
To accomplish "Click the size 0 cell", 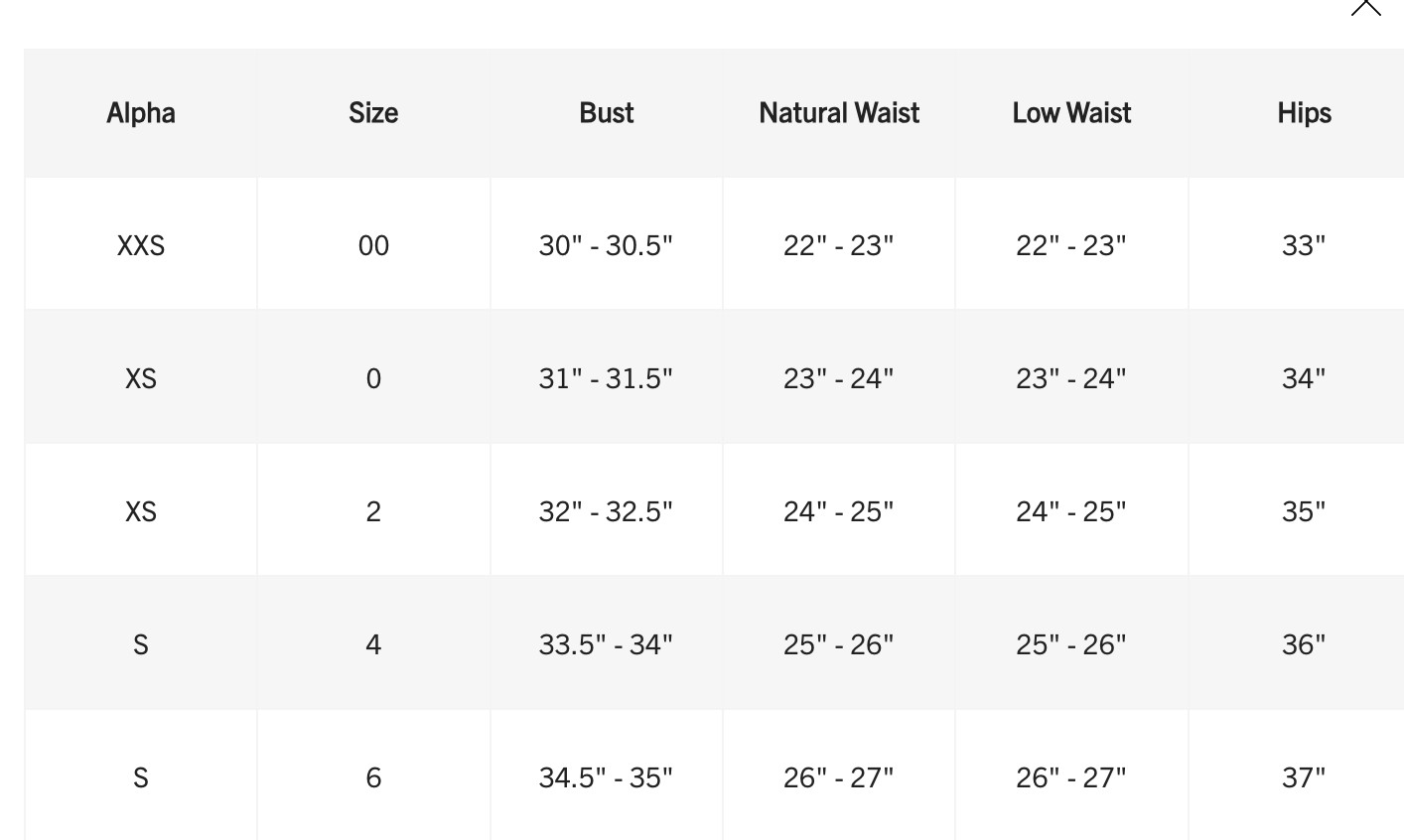I will click(x=373, y=377).
